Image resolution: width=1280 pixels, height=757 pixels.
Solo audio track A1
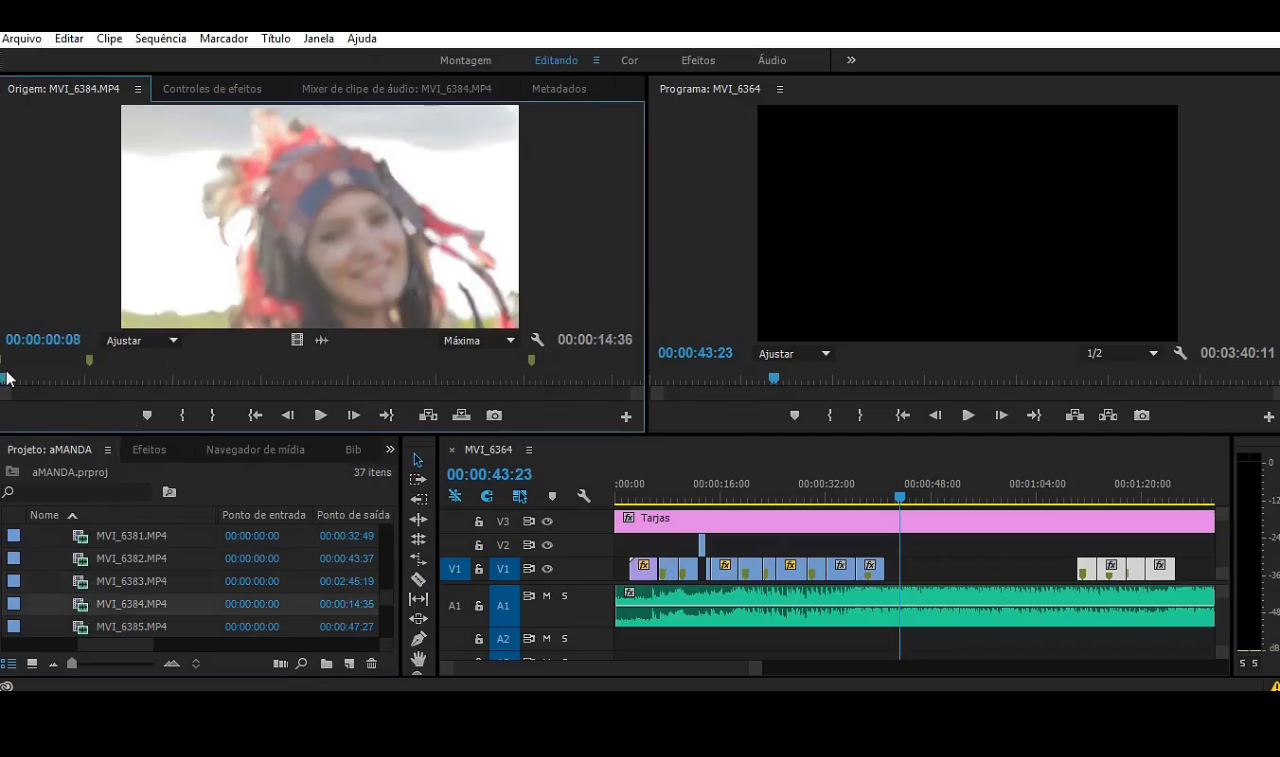564,596
